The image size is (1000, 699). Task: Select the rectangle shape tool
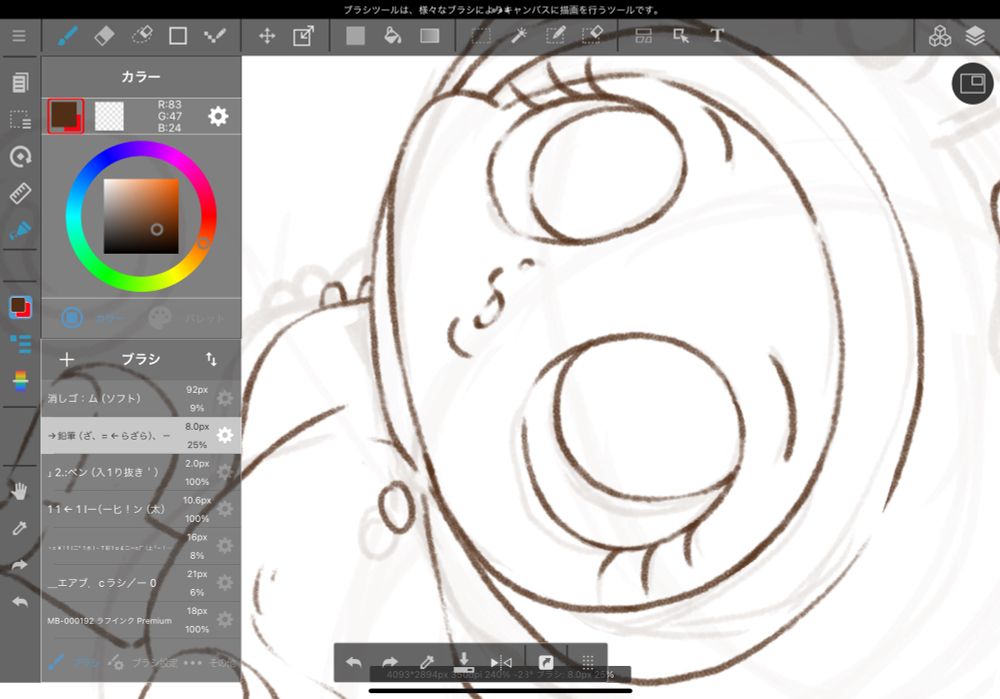[178, 36]
